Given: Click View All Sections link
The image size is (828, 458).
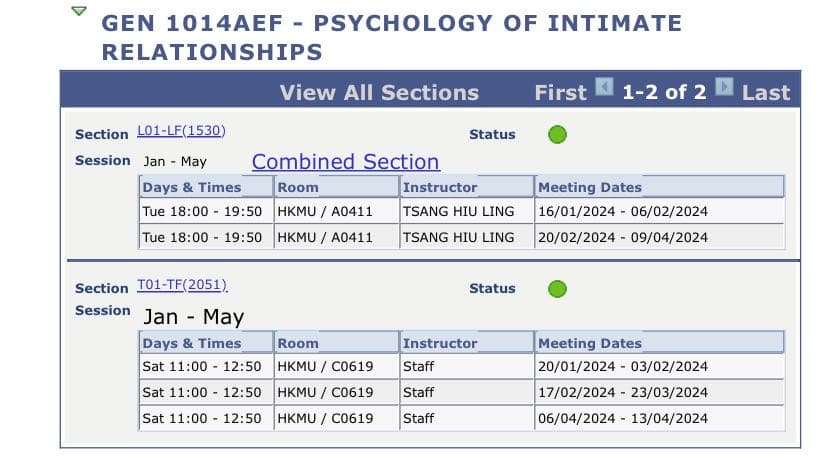Looking at the screenshot, I should 379,92.
